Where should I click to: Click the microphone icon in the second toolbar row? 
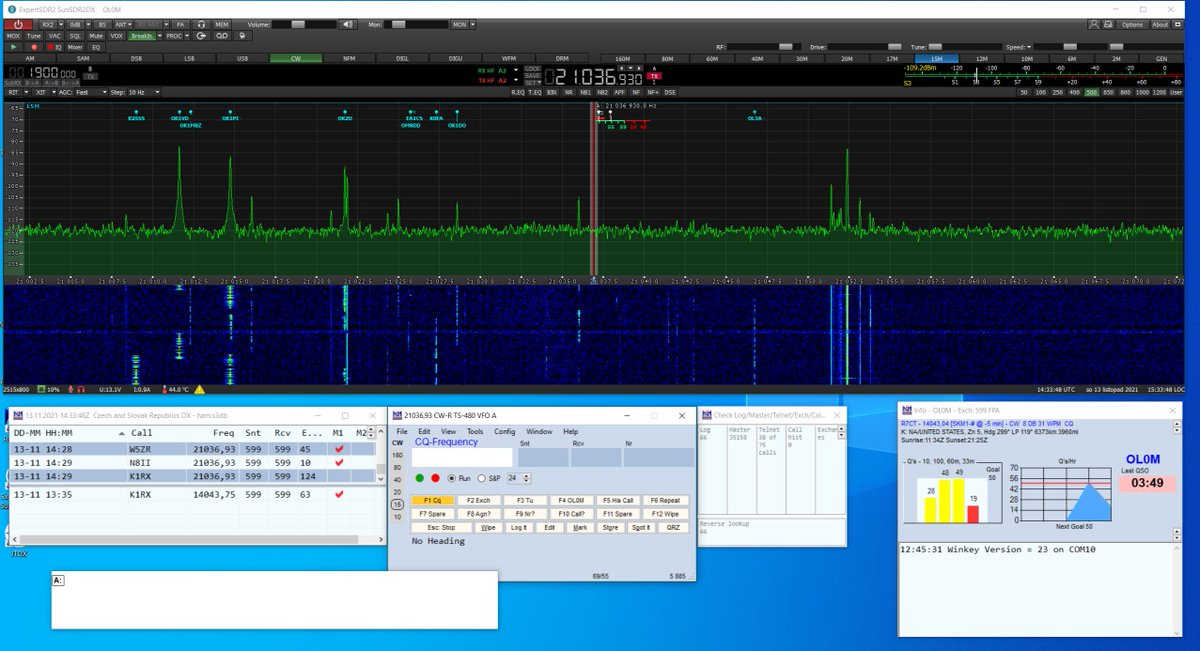pos(242,36)
